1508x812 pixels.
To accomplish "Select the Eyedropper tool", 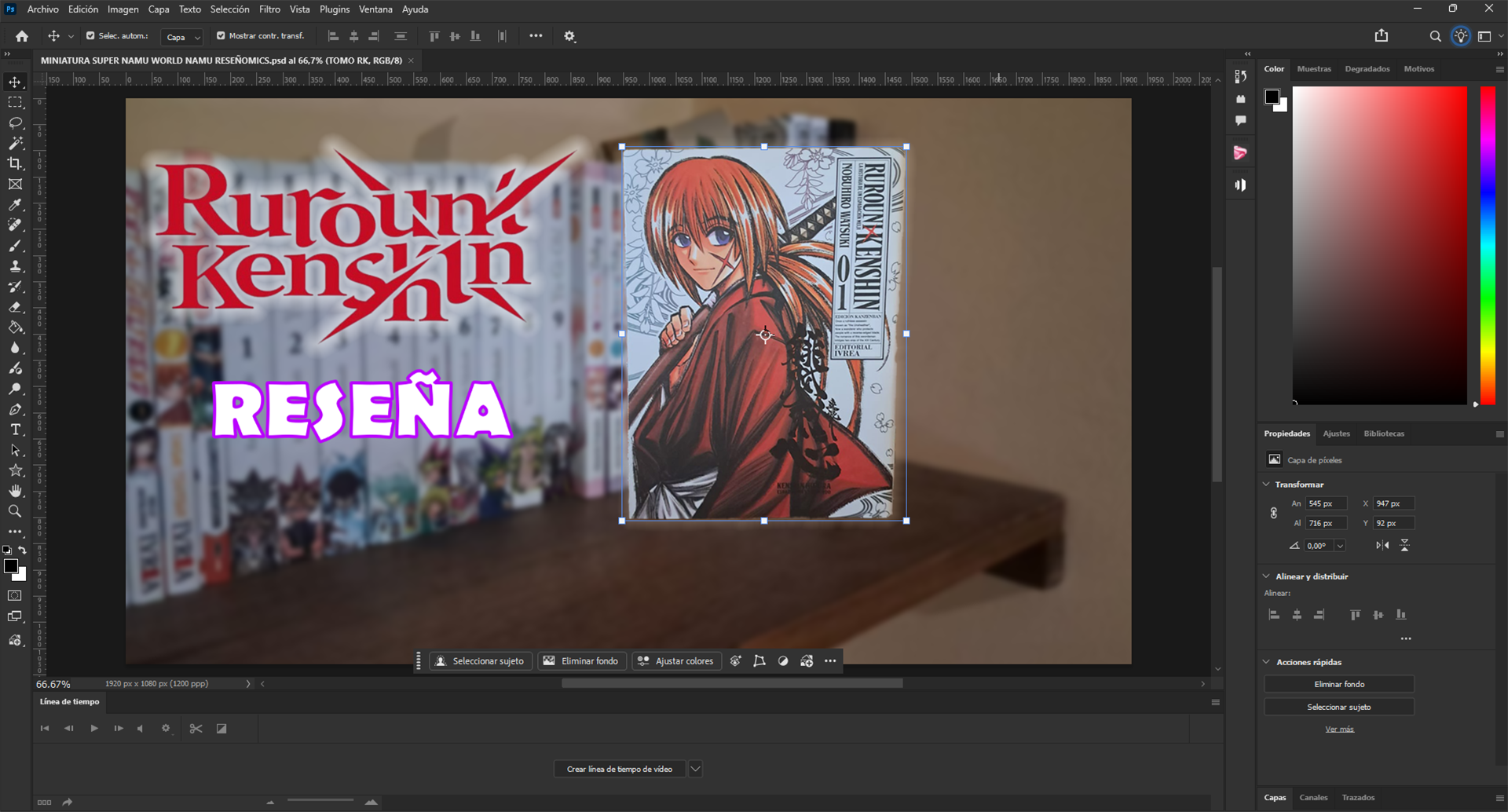I will tap(15, 205).
